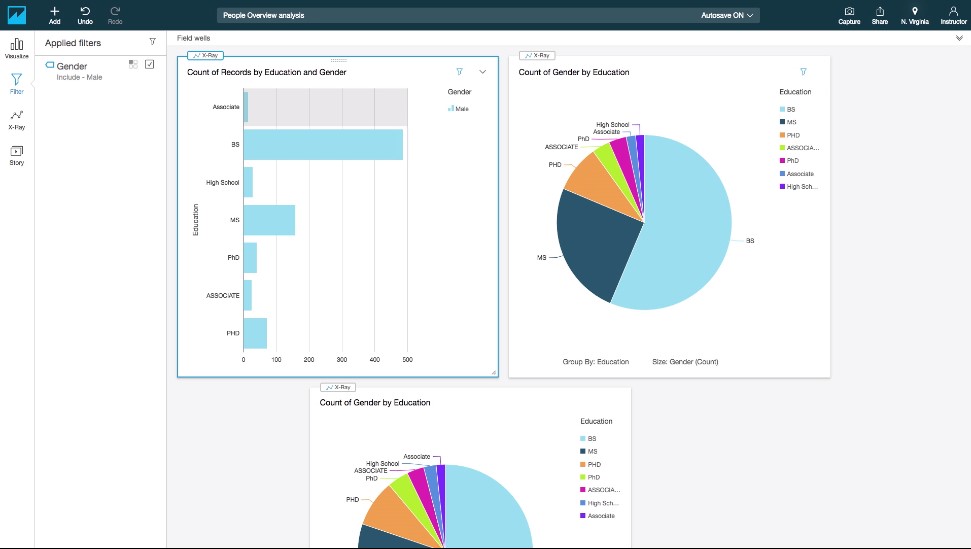The width and height of the screenshot is (971, 549).
Task: Click the top pie chart filter icon
Action: point(803,72)
